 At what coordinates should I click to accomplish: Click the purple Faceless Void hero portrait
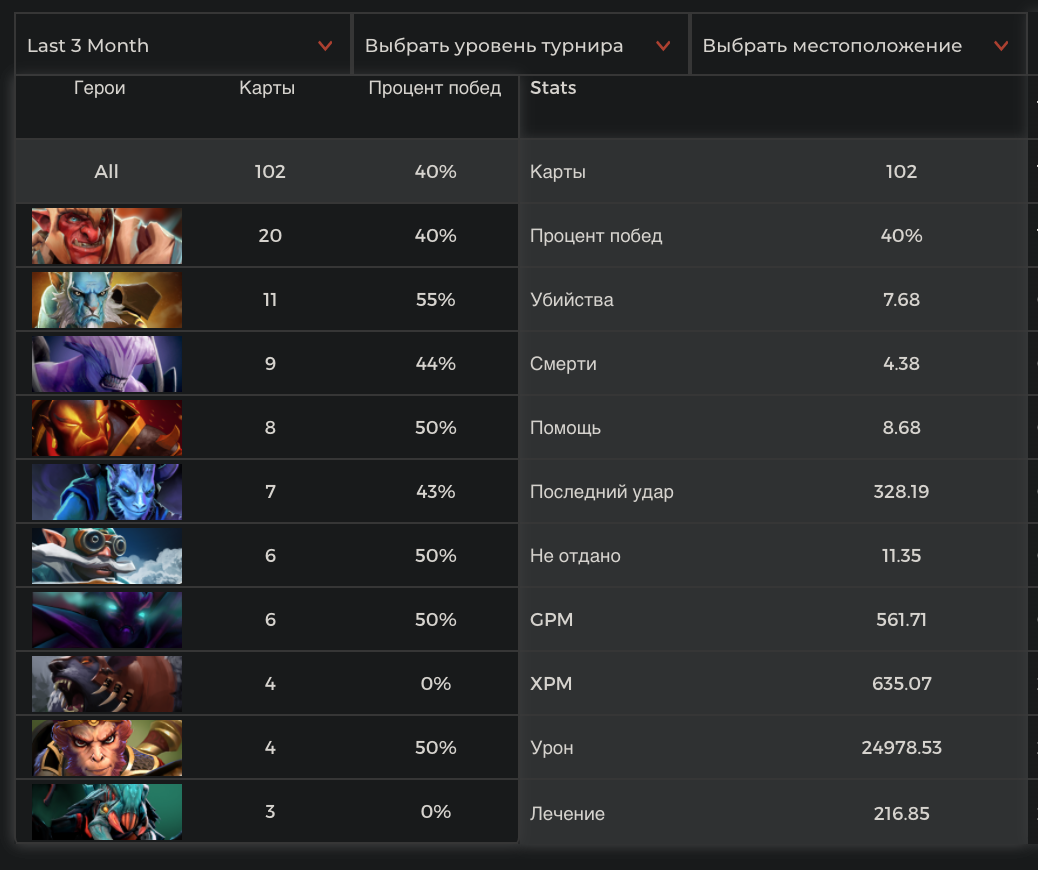(106, 364)
